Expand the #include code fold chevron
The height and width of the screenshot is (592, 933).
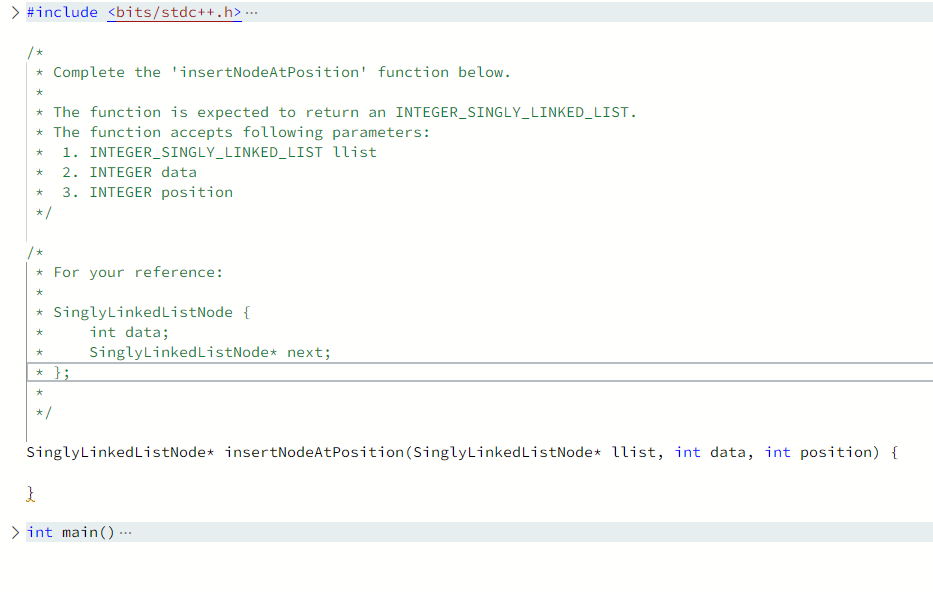[14, 11]
